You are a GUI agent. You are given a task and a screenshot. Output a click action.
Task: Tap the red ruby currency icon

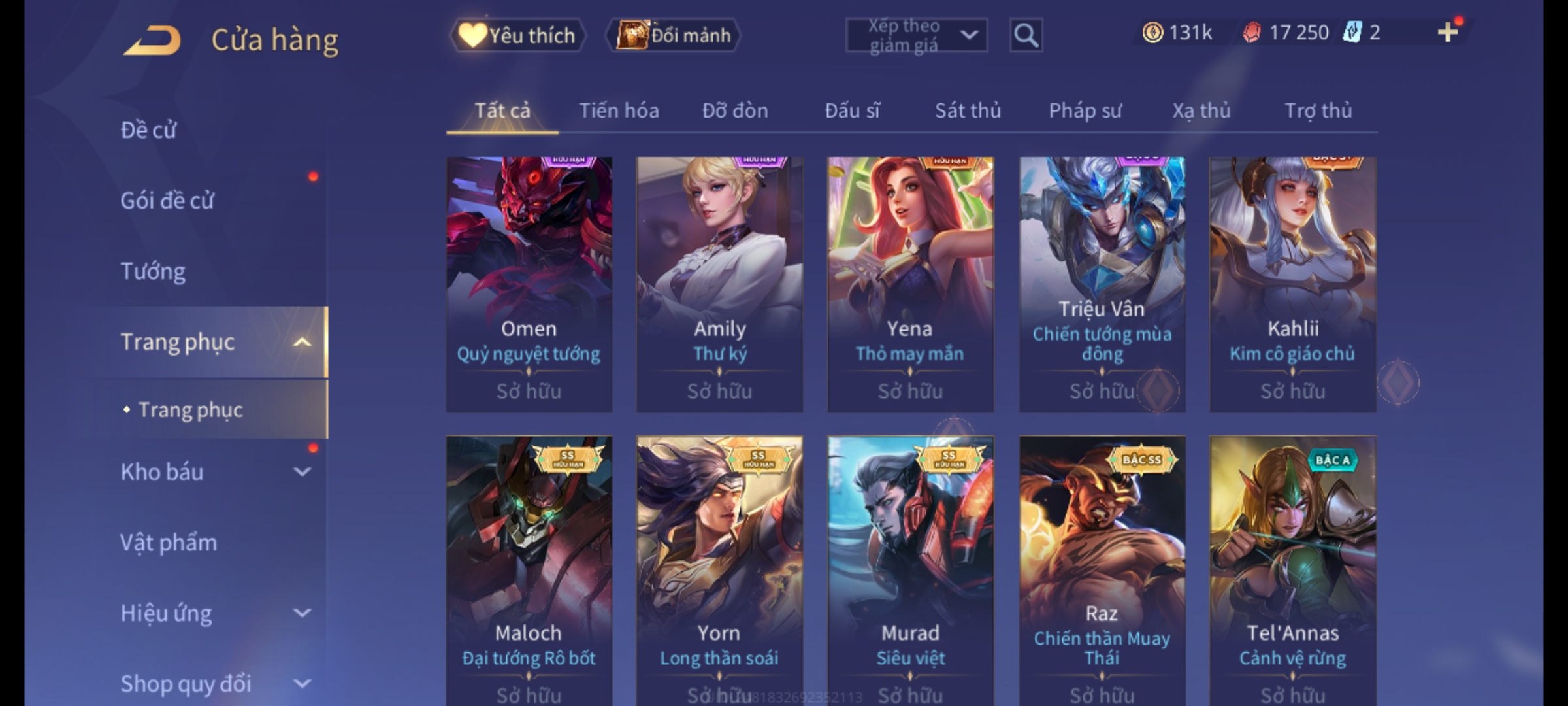tap(1251, 32)
